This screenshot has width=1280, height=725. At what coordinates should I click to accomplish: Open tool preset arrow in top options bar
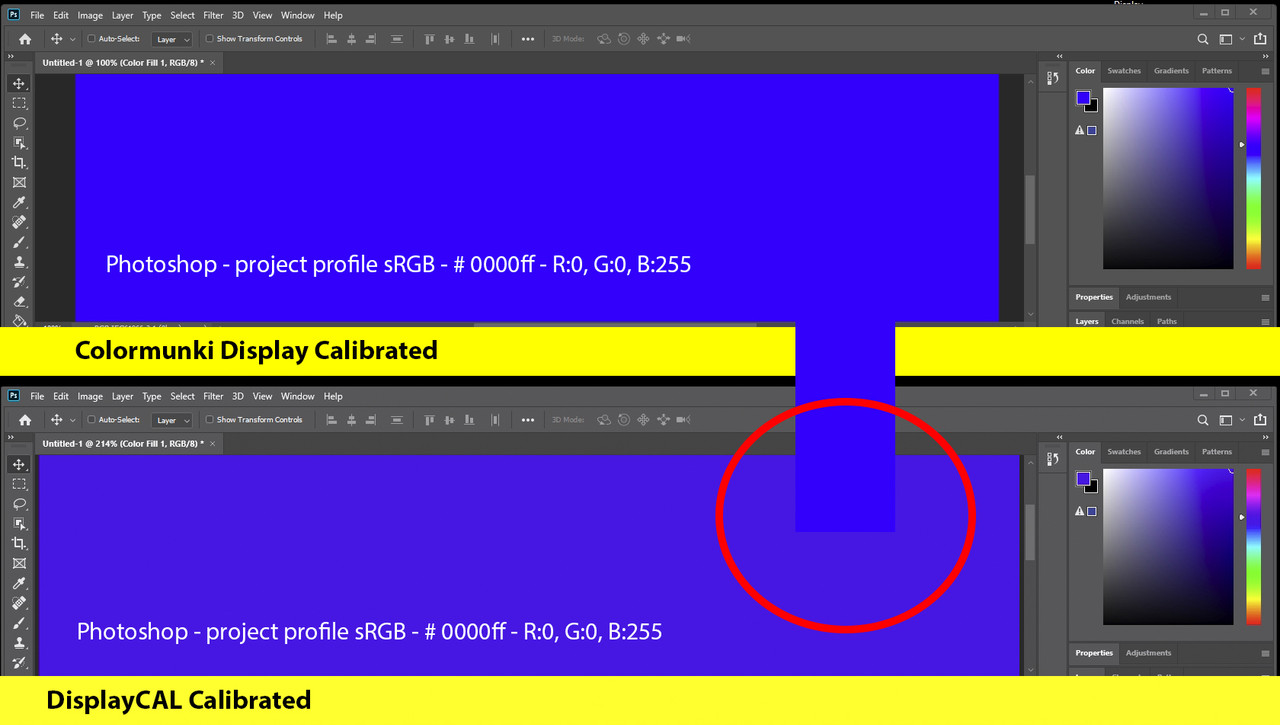pos(72,40)
